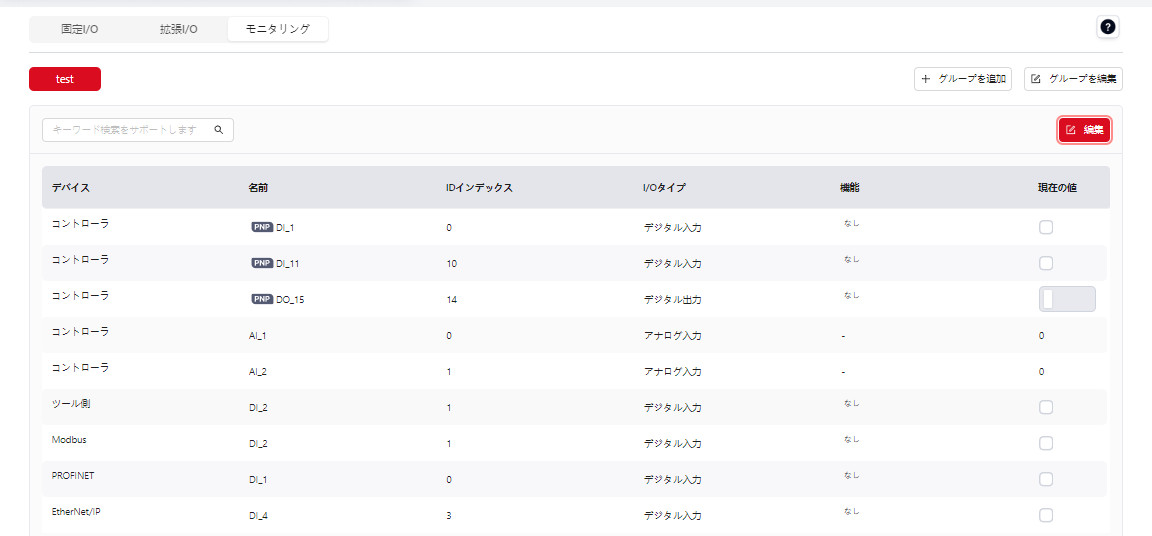Click the PNP badge next to DI_1
The image size is (1152, 536).
coord(261,227)
